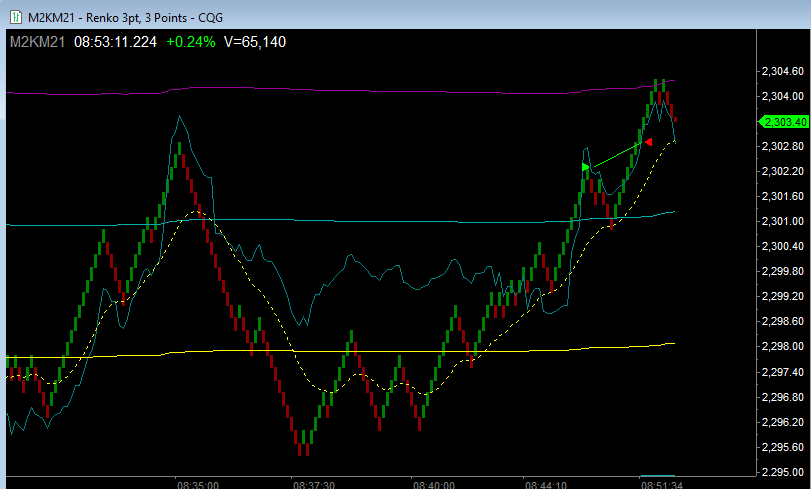The width and height of the screenshot is (811, 489).
Task: Click the 2,298.60 price axis label
Action: tap(783, 321)
